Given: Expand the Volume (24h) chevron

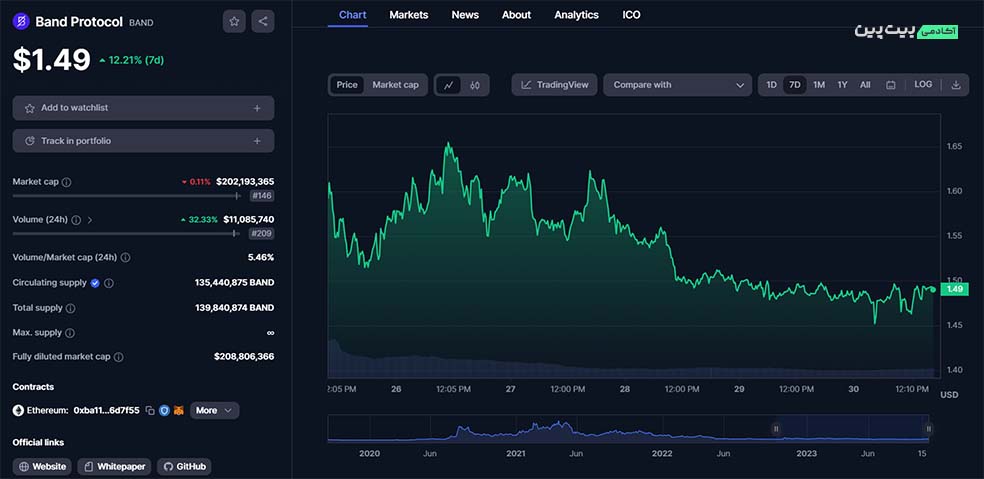Looking at the screenshot, I should [x=90, y=219].
